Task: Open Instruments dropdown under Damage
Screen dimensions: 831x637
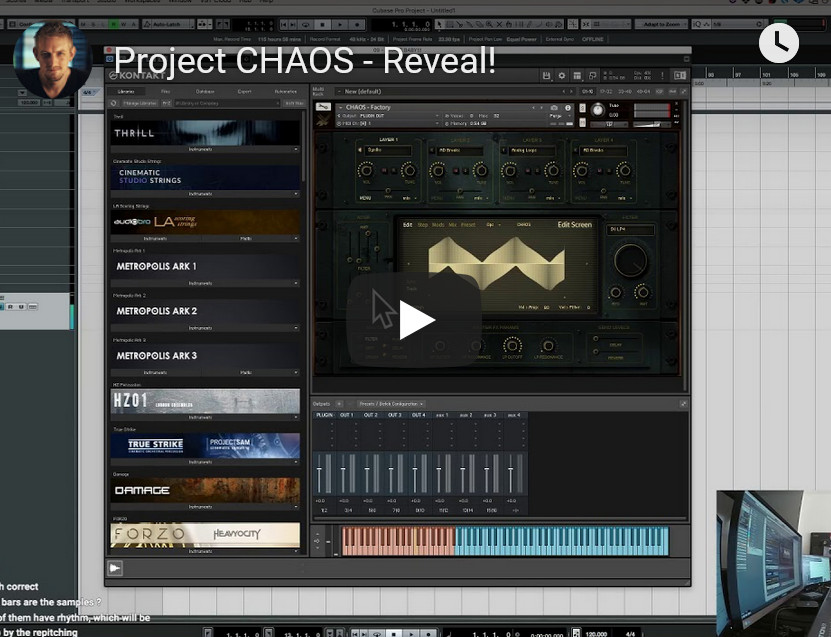Action: coord(205,507)
